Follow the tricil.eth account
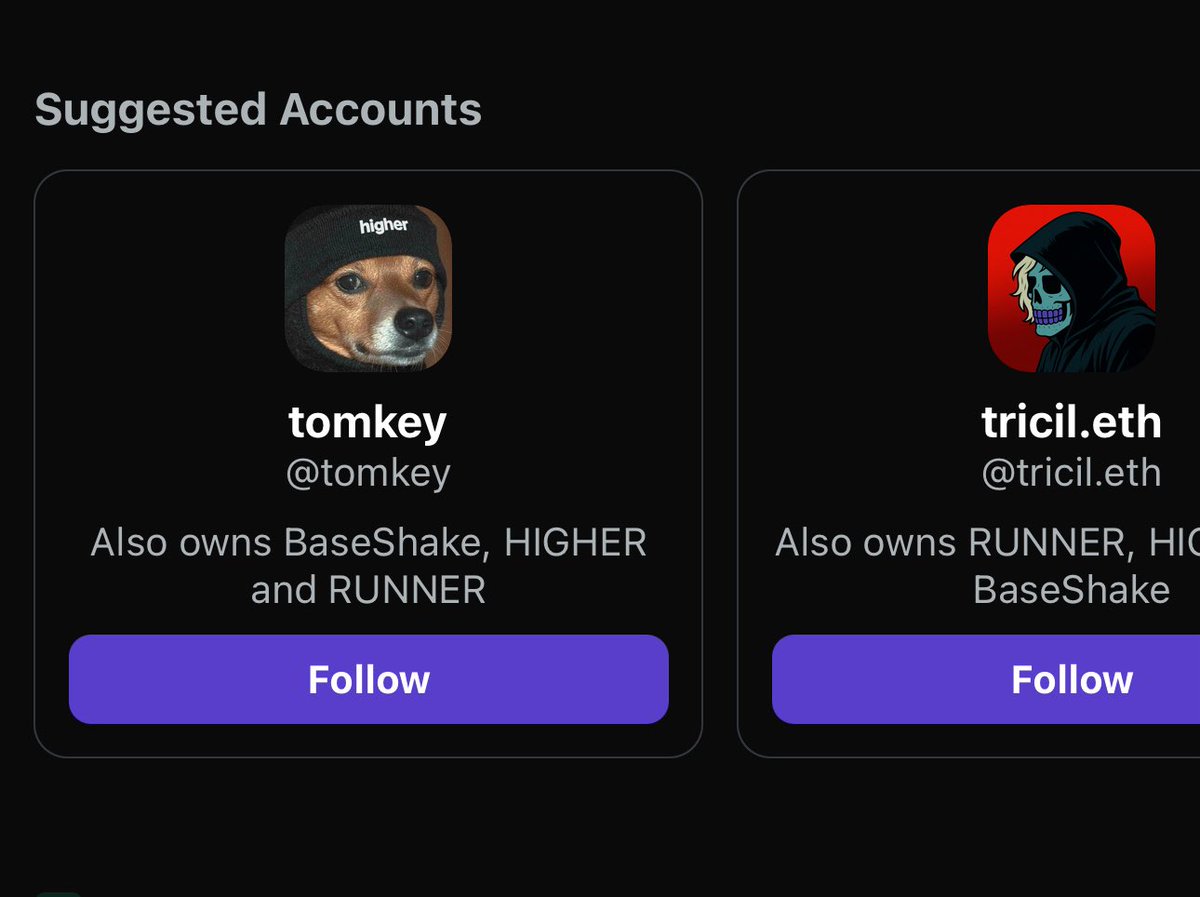The width and height of the screenshot is (1200, 897). (x=986, y=679)
